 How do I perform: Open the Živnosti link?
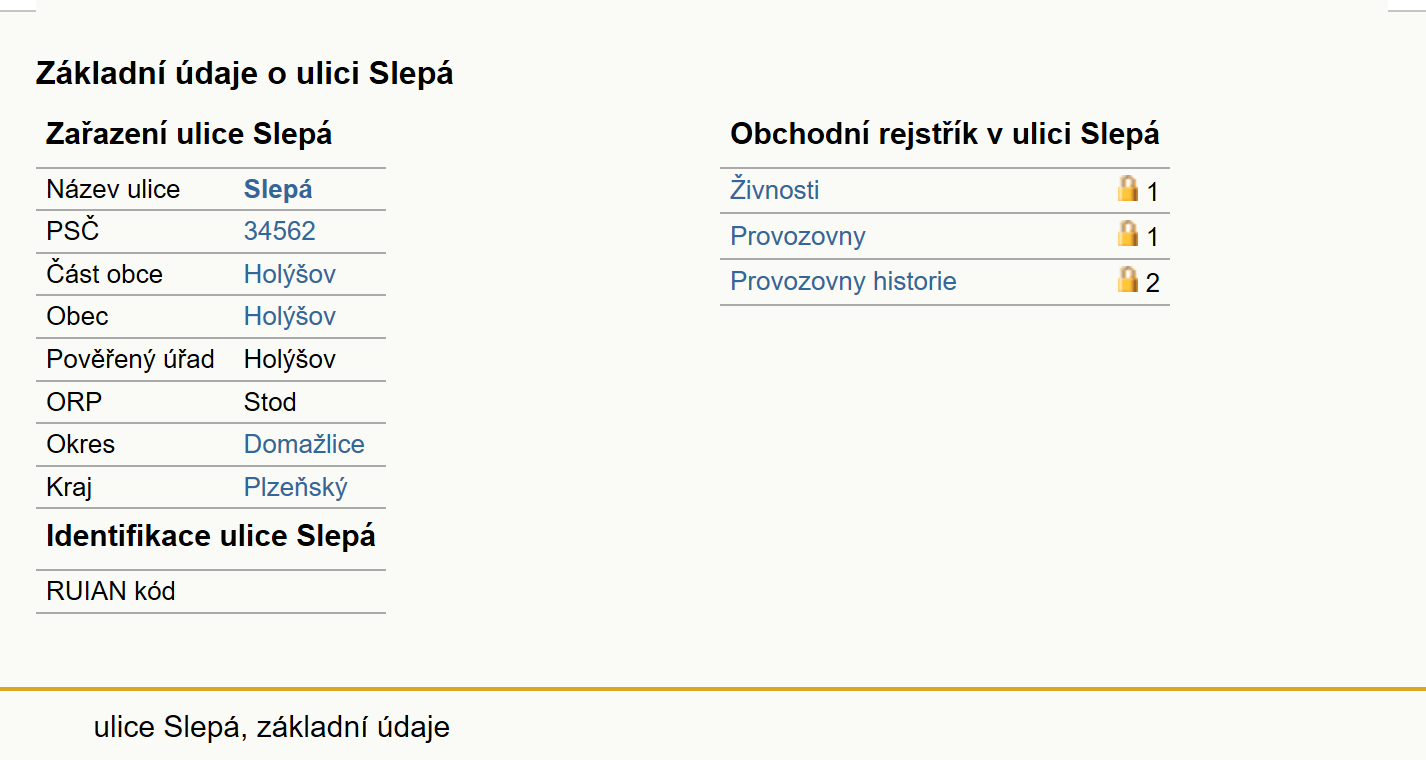tap(775, 190)
